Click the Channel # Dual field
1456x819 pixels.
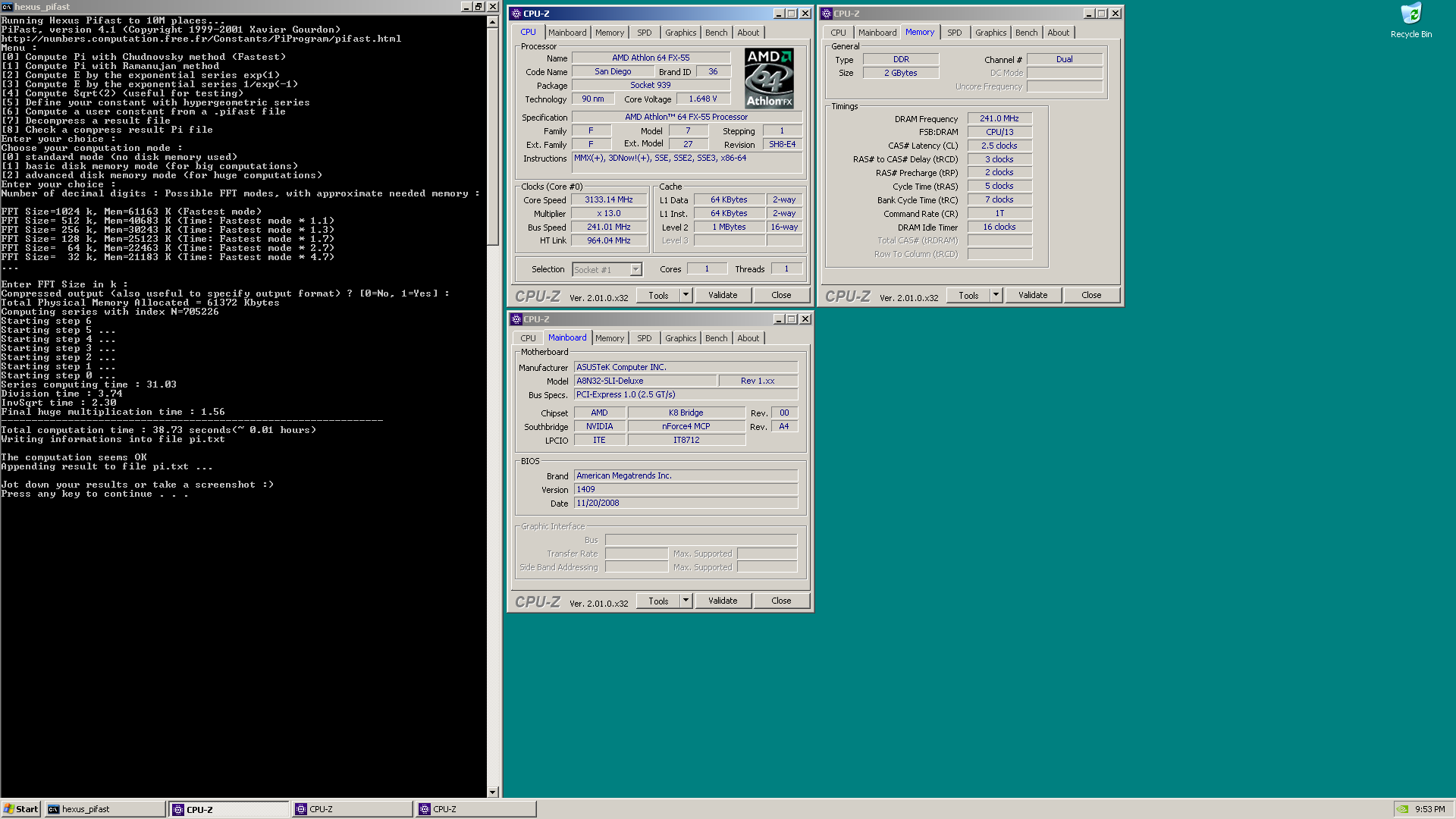pos(1065,59)
